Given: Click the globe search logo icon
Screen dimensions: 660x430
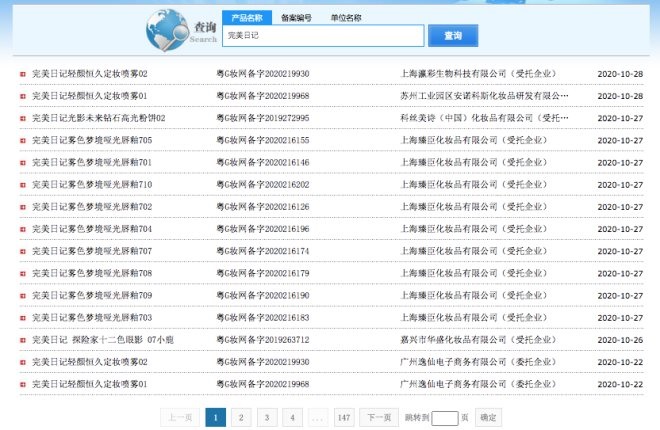Looking at the screenshot, I should [x=168, y=30].
